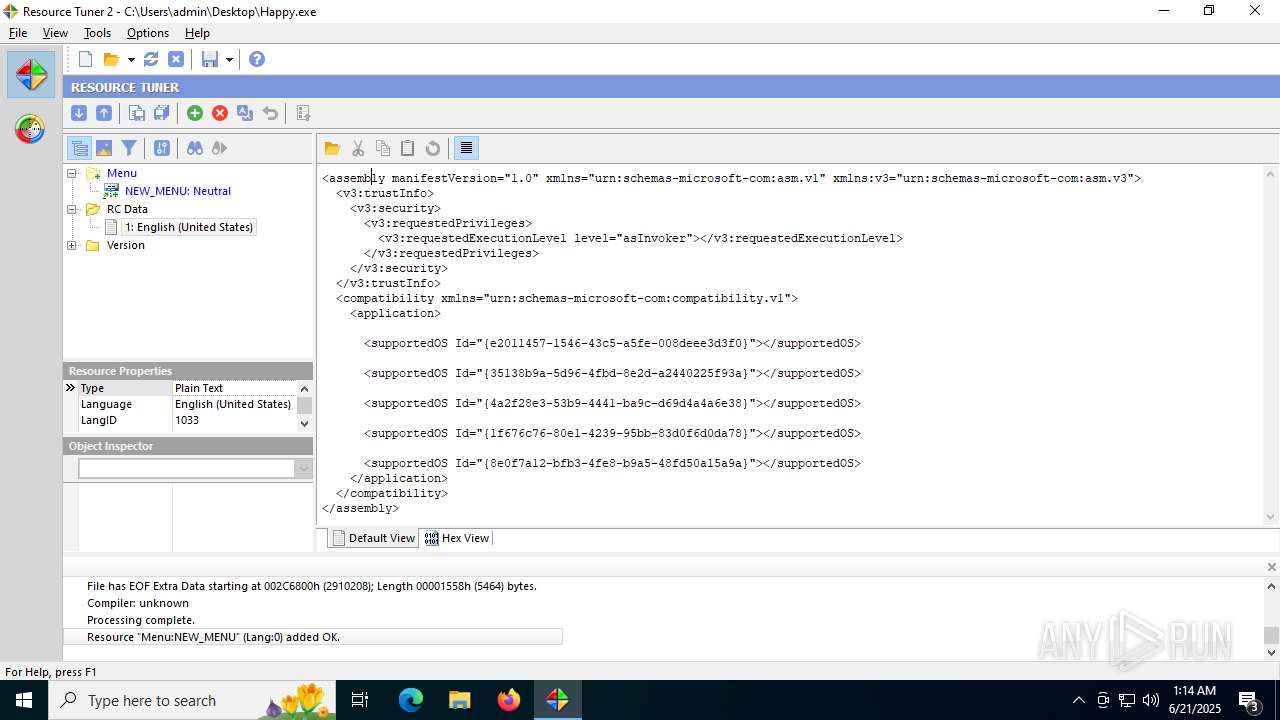Screen dimensions: 1280x720
Task: Collapse the Menu tree folder
Action: click(72, 173)
